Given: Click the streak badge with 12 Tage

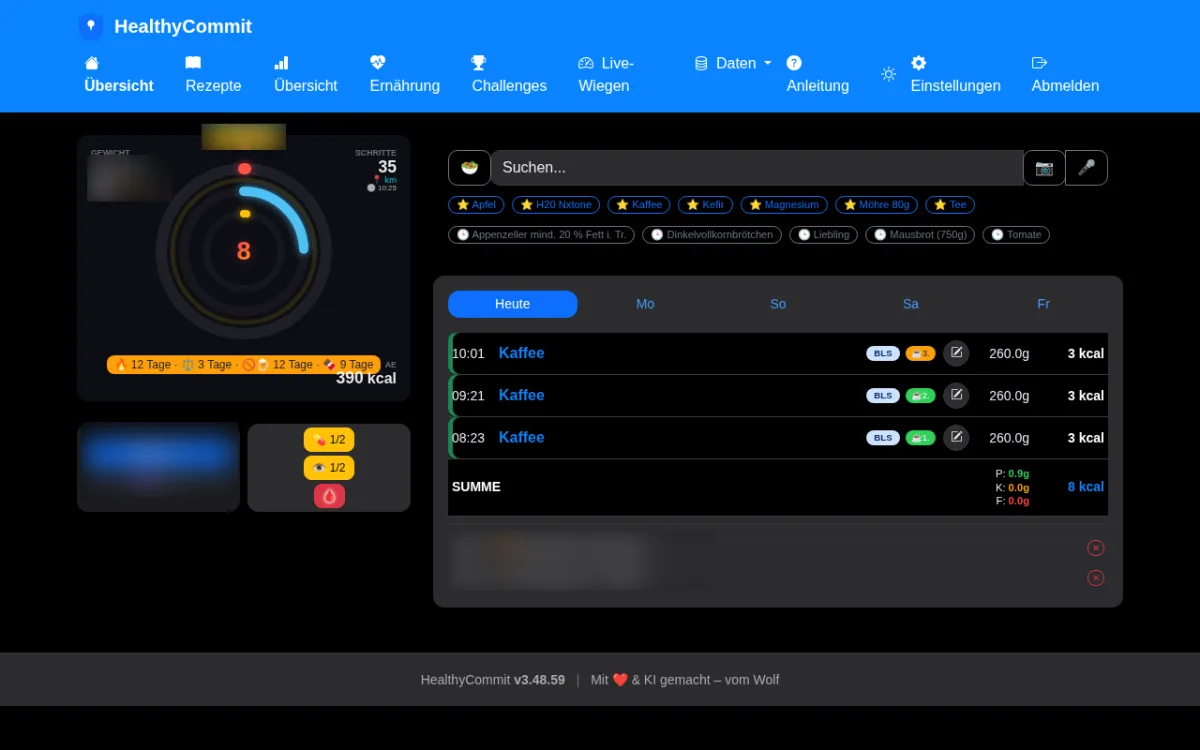Looking at the screenshot, I should pyautogui.click(x=244, y=365).
